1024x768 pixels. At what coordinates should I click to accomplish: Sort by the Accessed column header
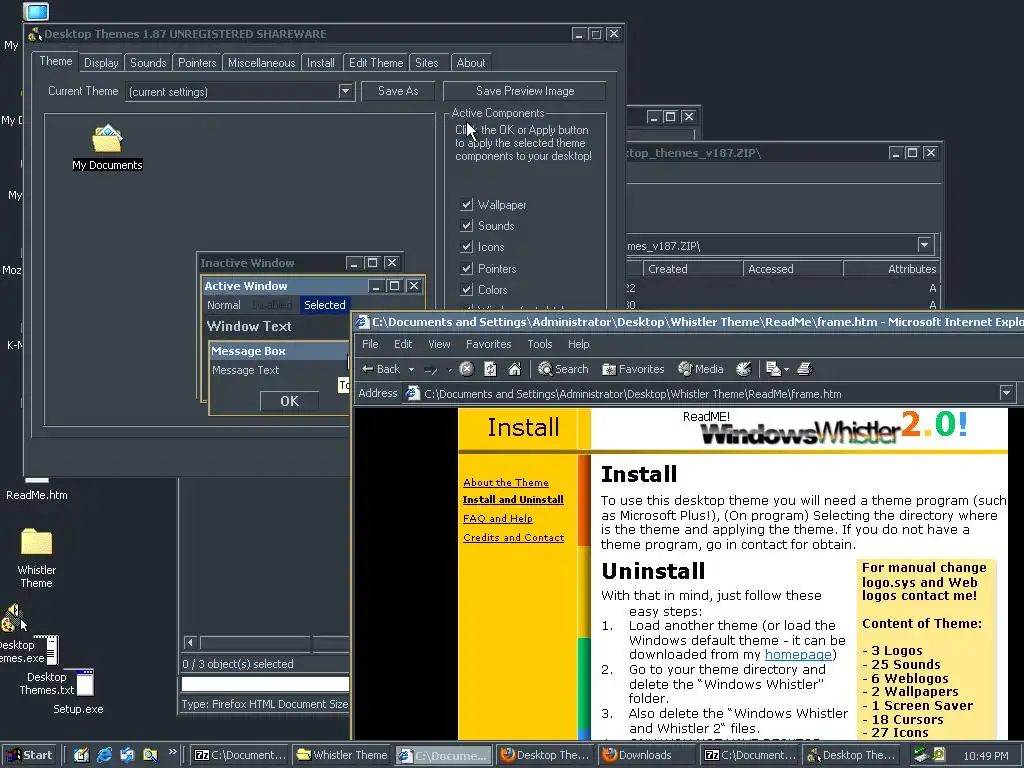(792, 268)
